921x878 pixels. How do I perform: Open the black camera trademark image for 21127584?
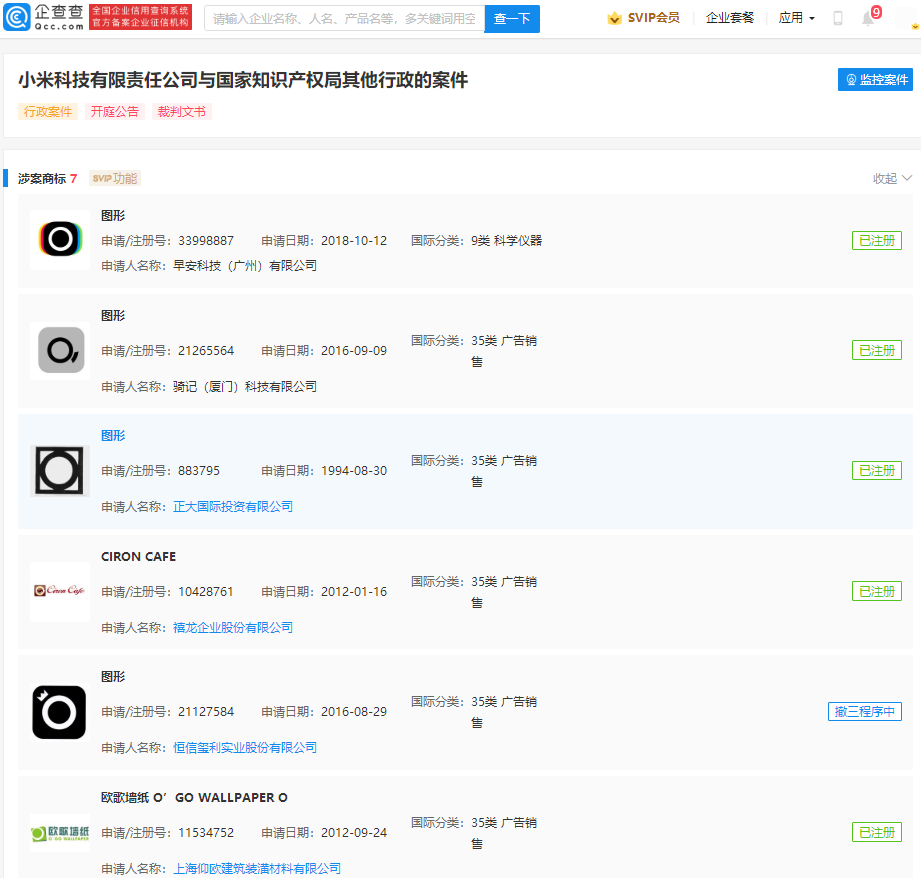coord(59,712)
